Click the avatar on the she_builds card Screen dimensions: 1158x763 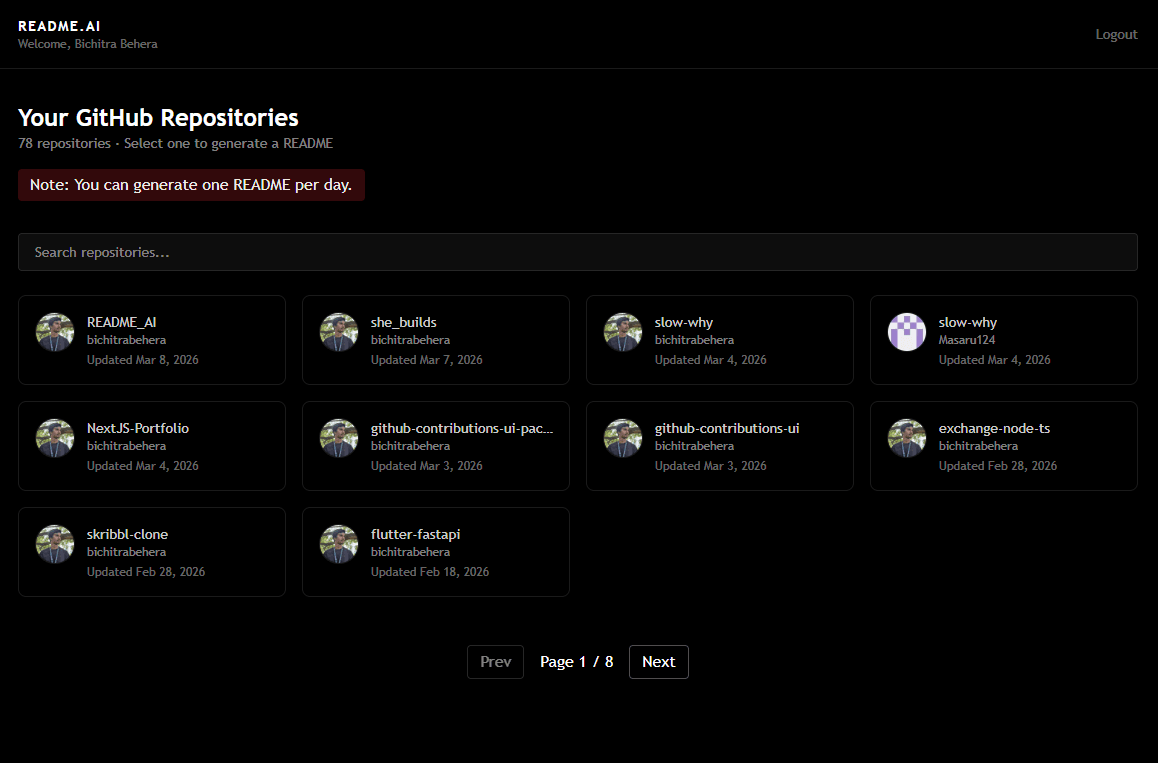(x=339, y=331)
